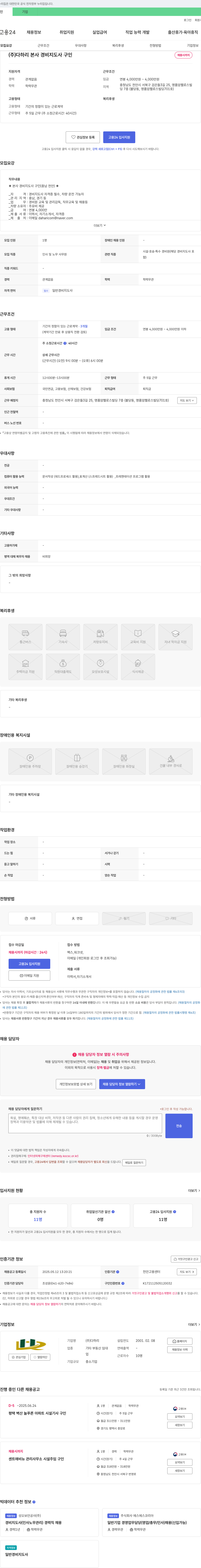Open 지도 보기 dropdown for 근무예정지
This screenshot has width=201, height=1568.
pyautogui.click(x=187, y=400)
